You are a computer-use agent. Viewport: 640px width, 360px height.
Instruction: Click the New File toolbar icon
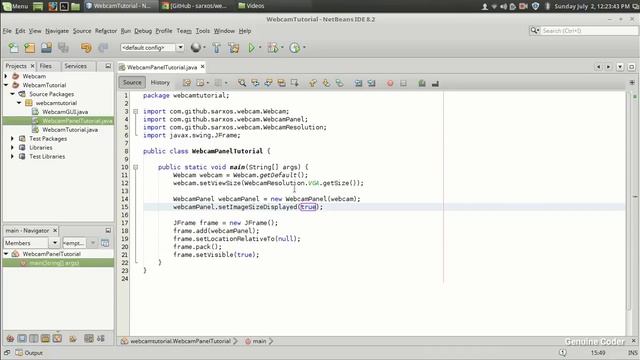13,48
